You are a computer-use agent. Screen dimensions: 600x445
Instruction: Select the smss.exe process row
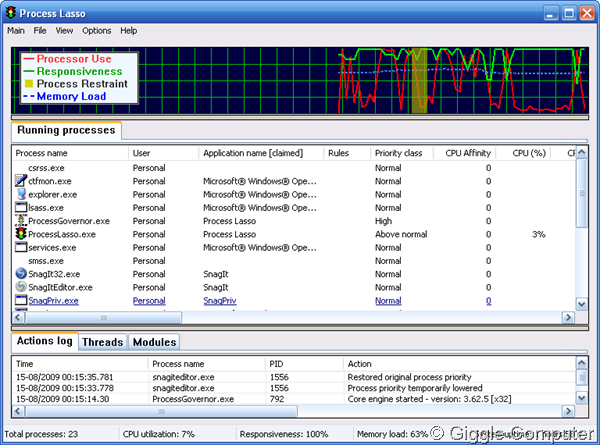coord(293,261)
